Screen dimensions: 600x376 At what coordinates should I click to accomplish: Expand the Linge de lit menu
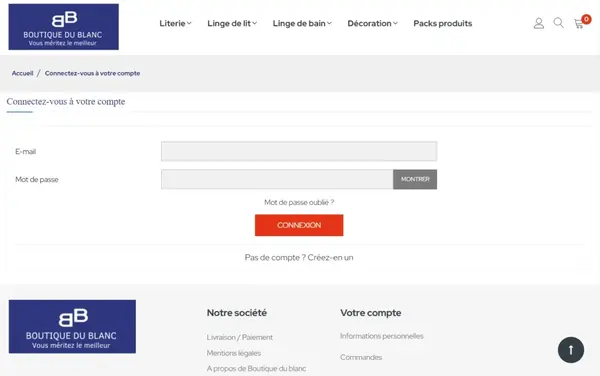tap(232, 23)
